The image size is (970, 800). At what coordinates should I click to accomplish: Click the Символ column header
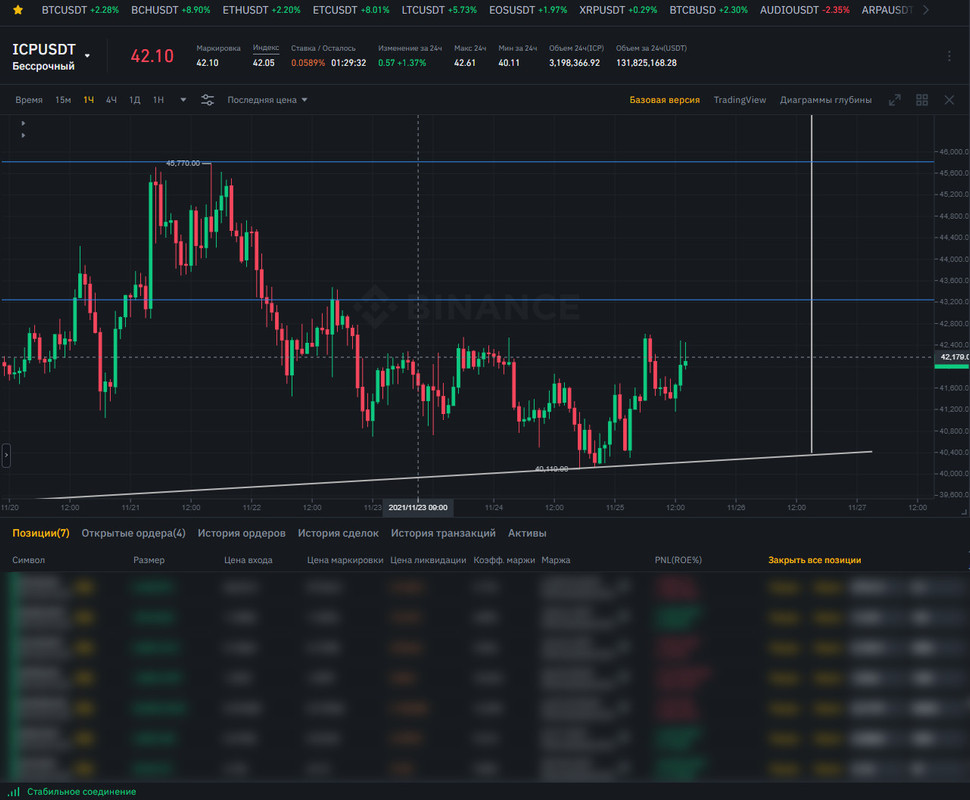tap(28, 561)
